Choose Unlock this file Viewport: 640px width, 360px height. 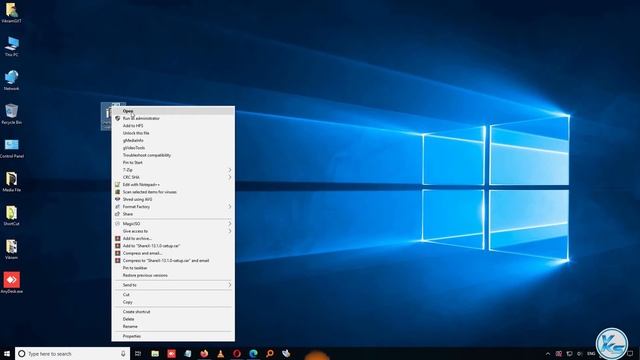[173, 133]
